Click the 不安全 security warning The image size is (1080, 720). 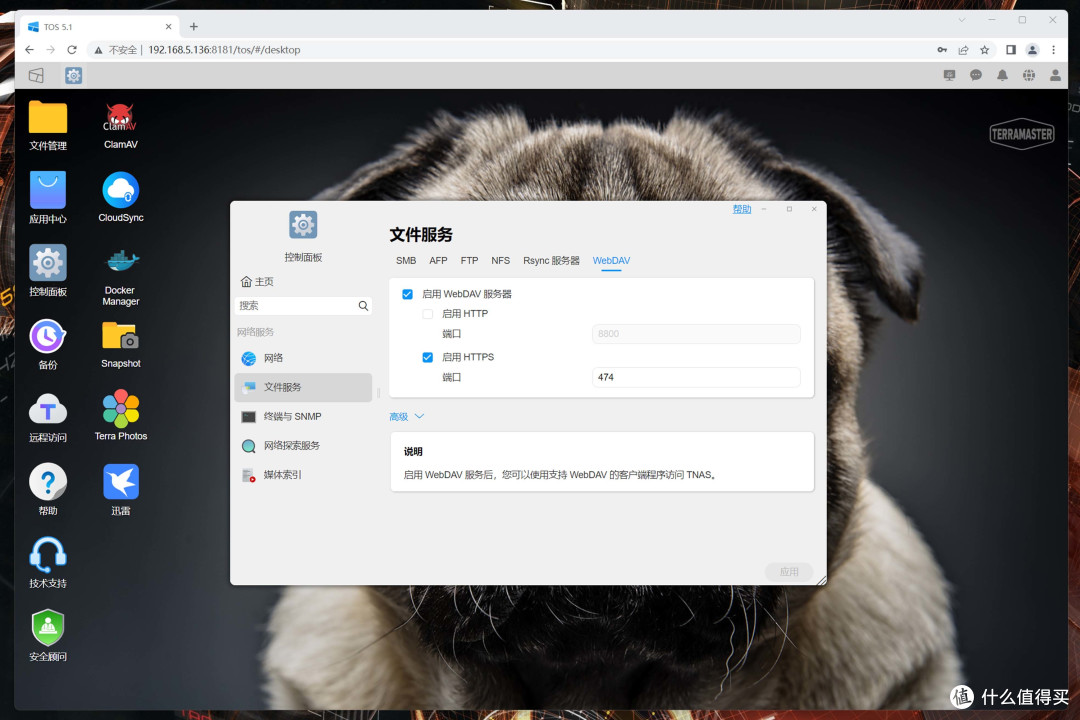tap(116, 50)
